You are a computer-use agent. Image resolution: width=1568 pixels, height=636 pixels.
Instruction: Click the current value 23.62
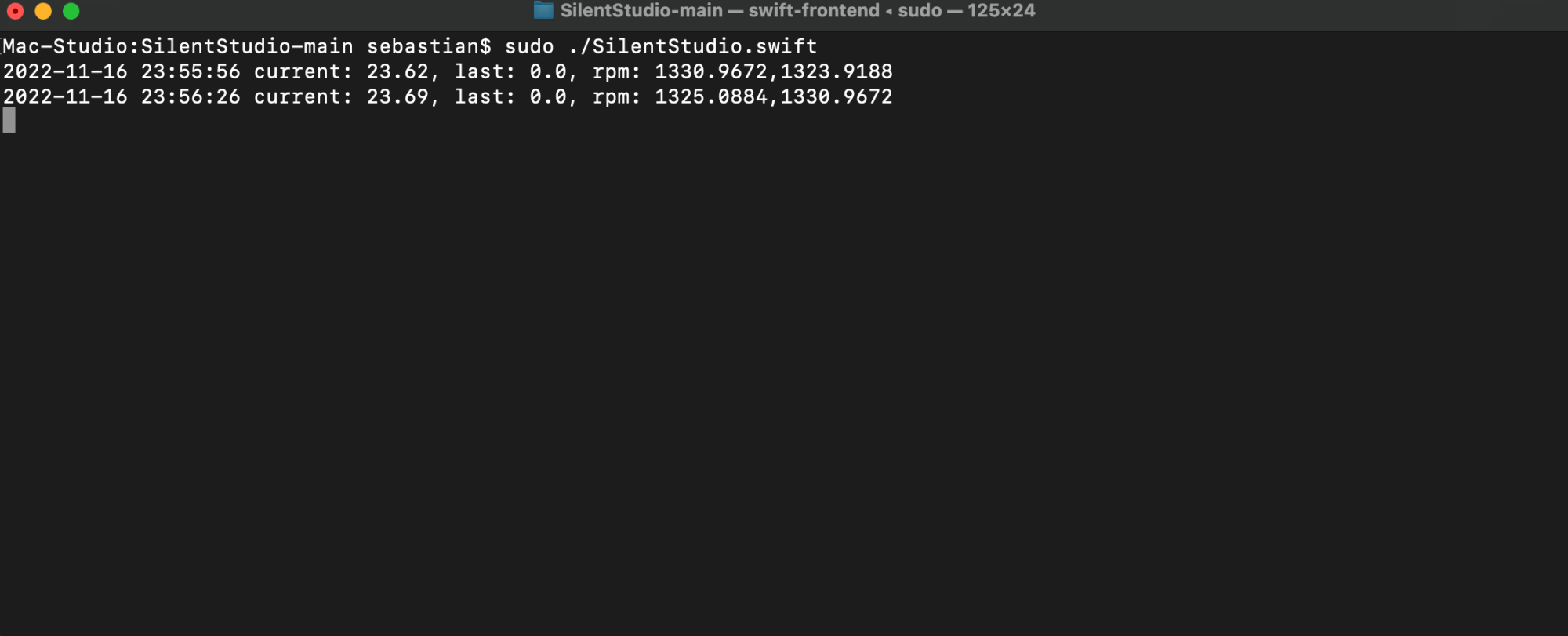tap(397, 71)
